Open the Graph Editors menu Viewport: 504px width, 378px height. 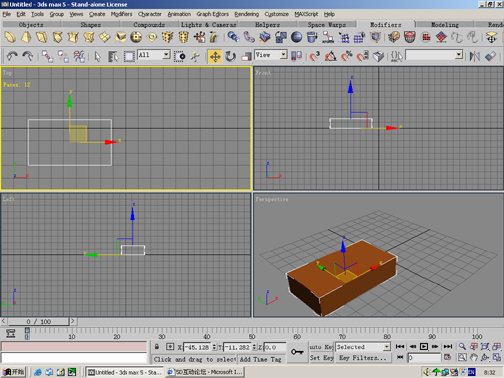[212, 14]
